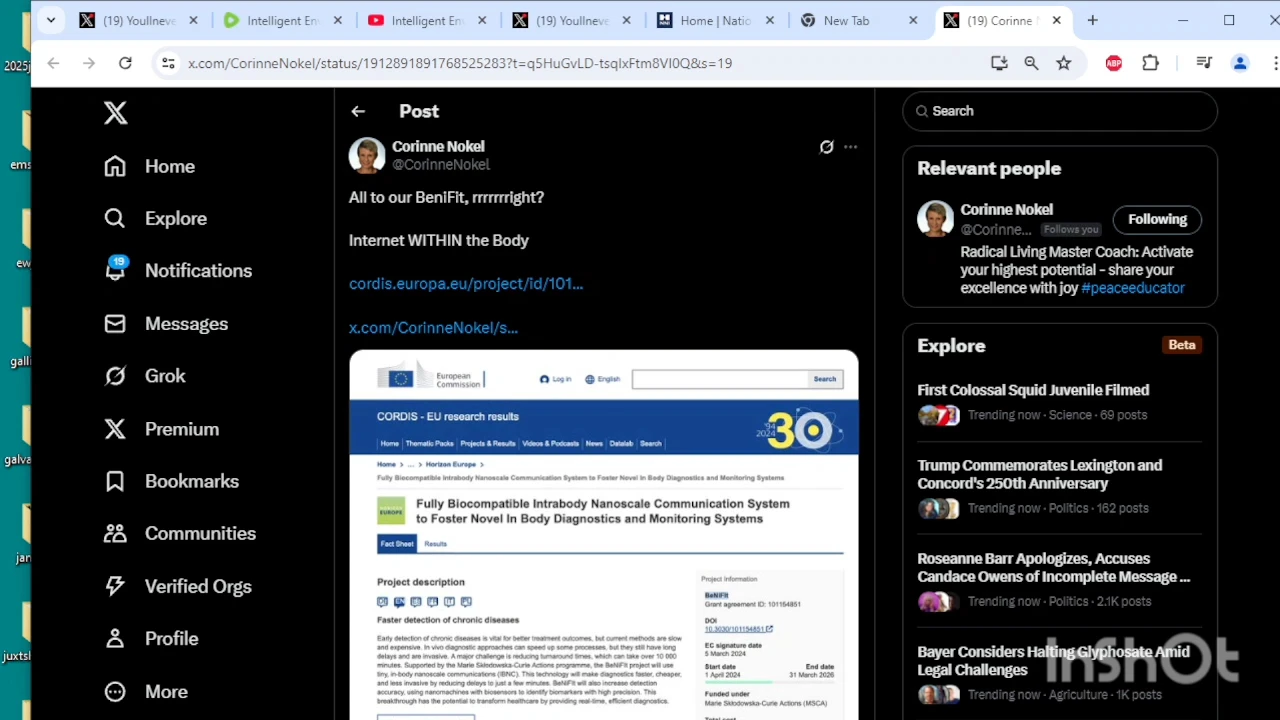1280x720 pixels.
Task: Click the browser Forward button
Action: (x=89, y=63)
